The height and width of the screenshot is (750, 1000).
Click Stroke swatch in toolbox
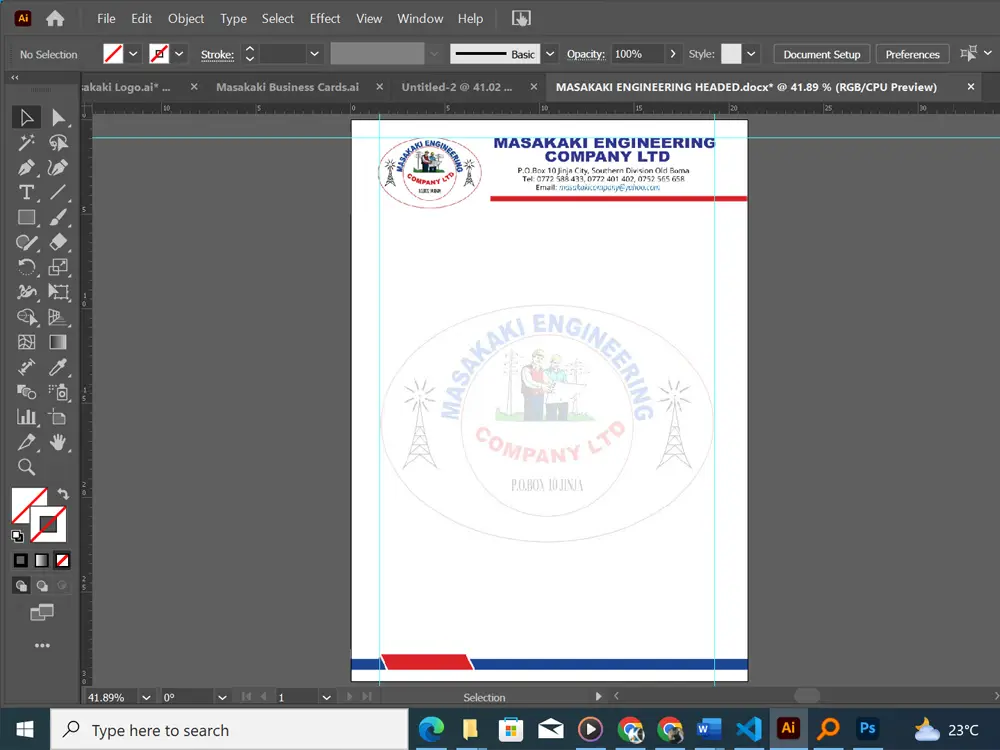50,526
